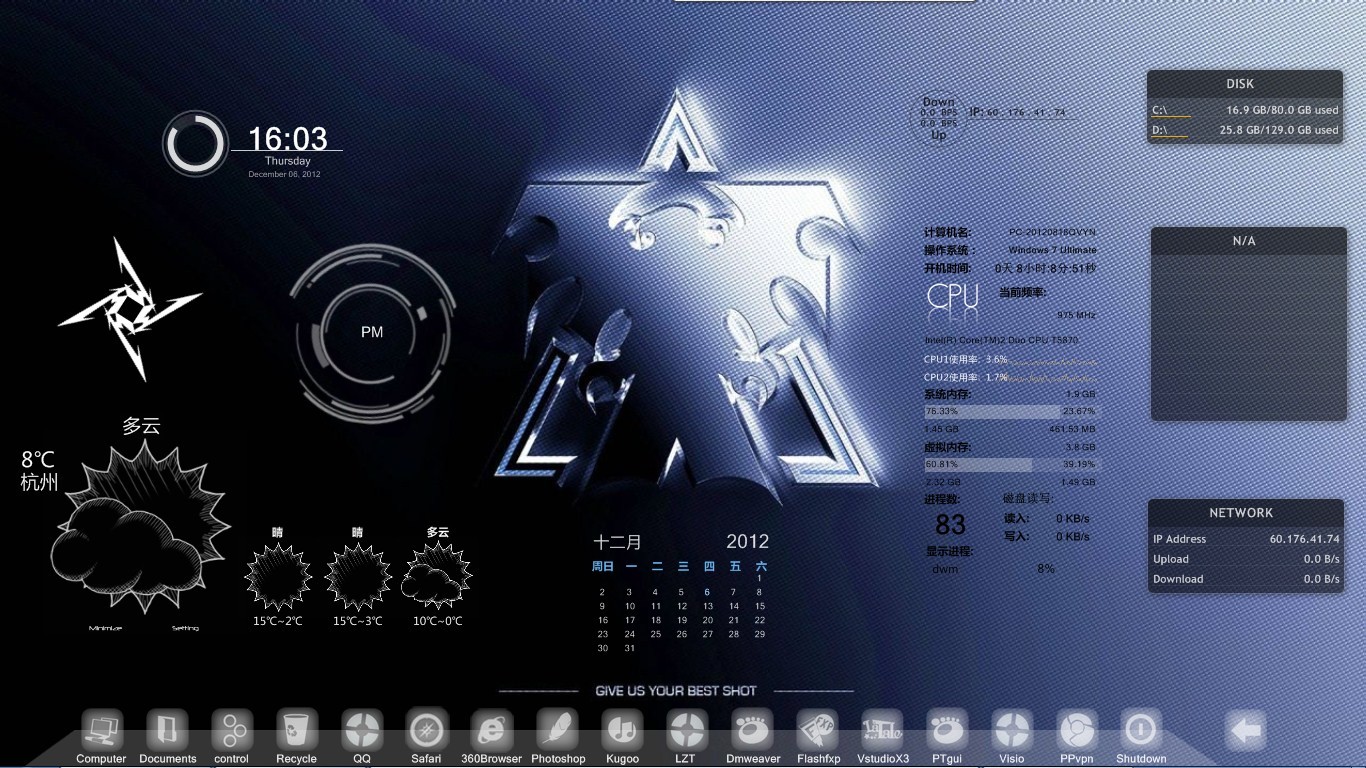The width and height of the screenshot is (1366, 768).
Task: Click the Upload row in NETWORK panel
Action: point(1246,559)
